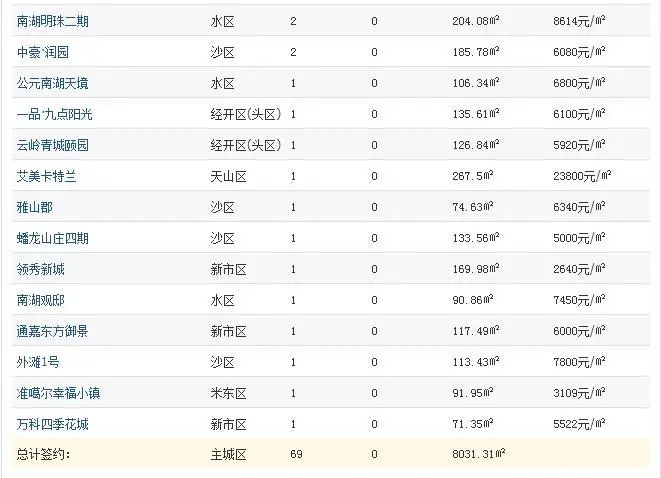Click the 南湖观邸 project name

(41, 300)
